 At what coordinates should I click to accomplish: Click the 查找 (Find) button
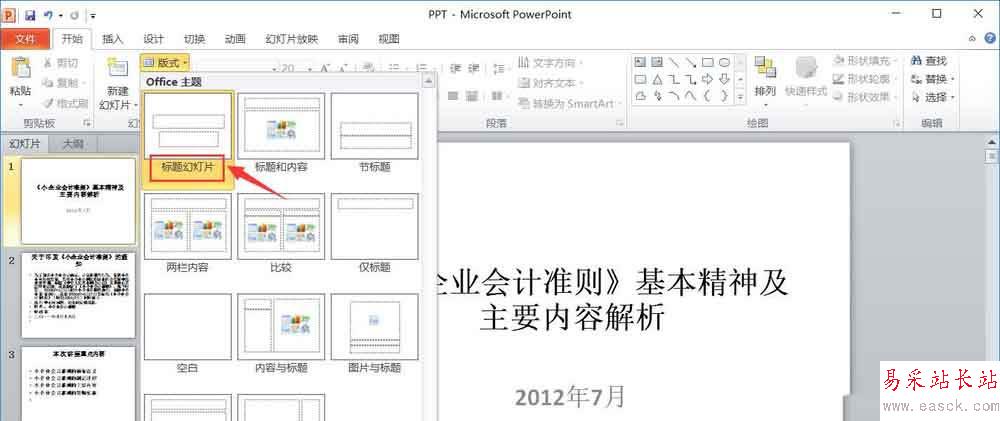point(930,61)
